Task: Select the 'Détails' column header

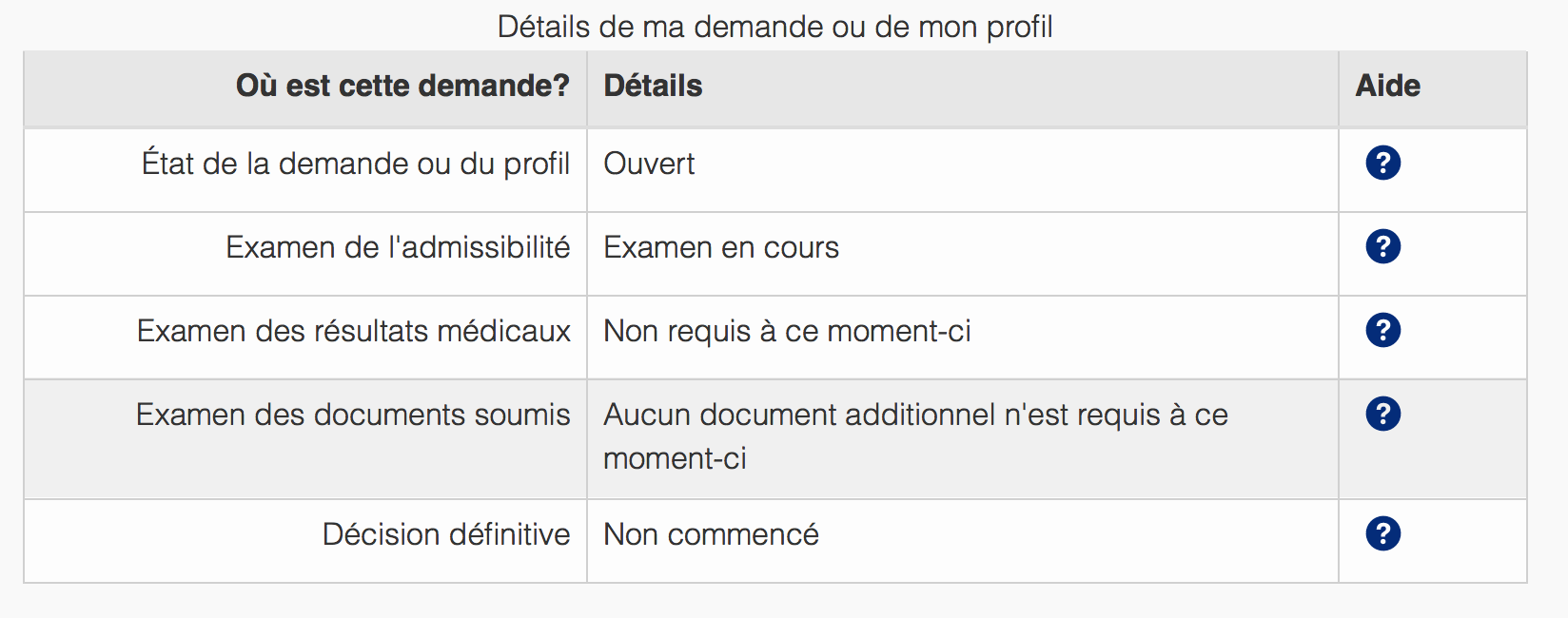Action: (653, 87)
